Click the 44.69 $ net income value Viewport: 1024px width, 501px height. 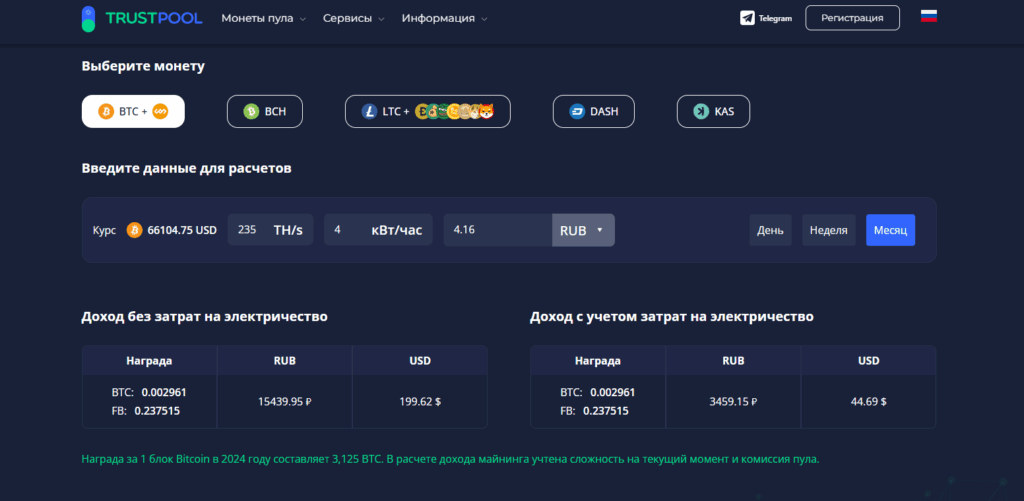coord(869,402)
